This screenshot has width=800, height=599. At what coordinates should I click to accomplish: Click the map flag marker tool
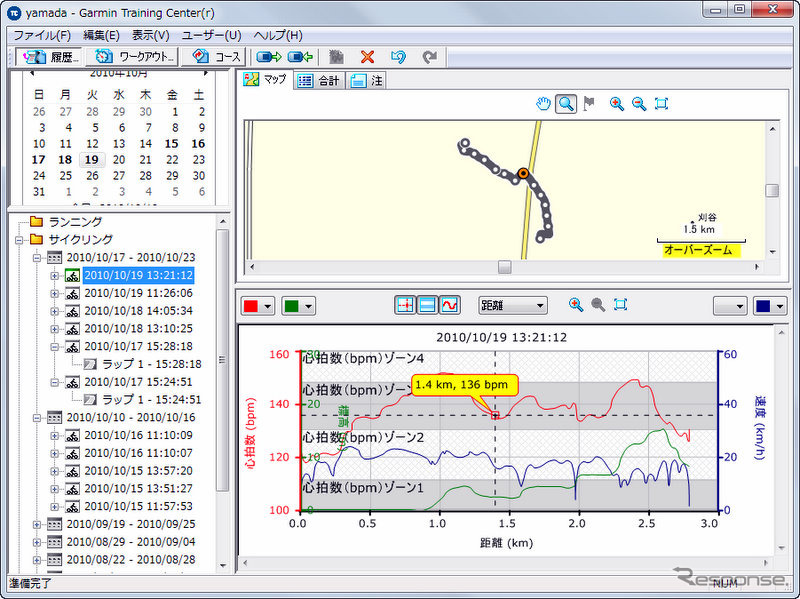pyautogui.click(x=589, y=104)
